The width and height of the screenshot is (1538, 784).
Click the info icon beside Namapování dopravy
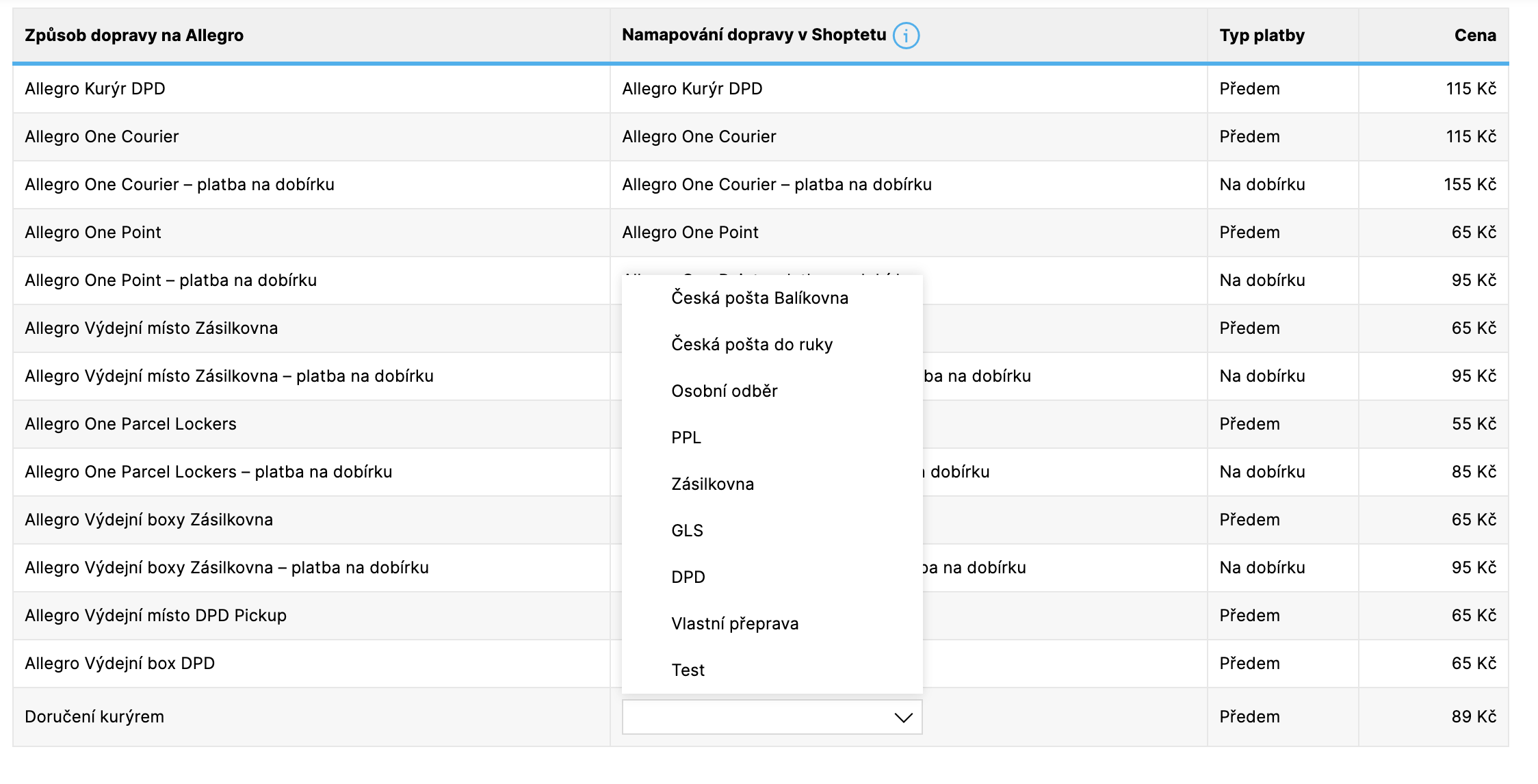[x=906, y=36]
